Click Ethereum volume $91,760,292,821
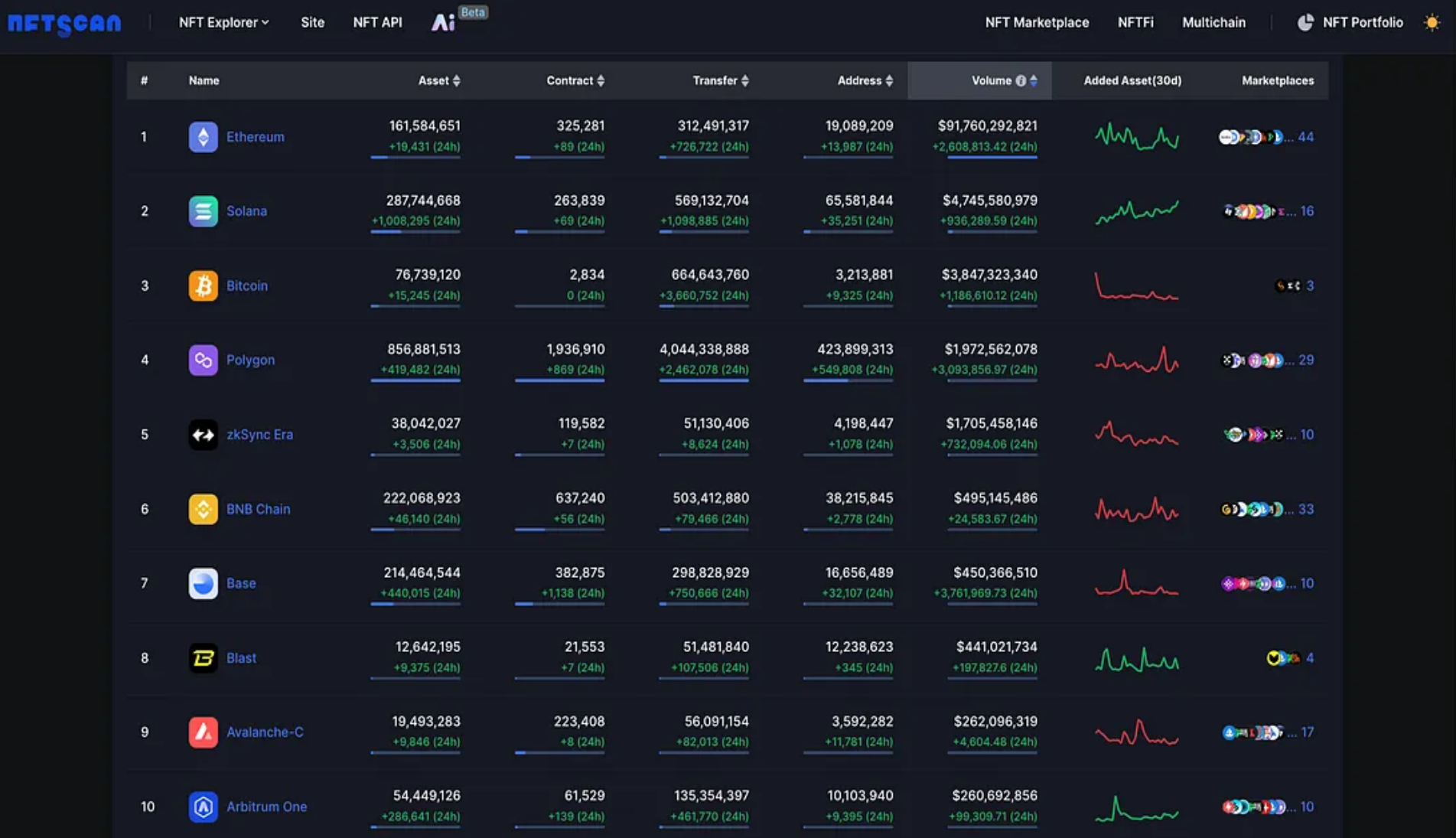The height and width of the screenshot is (838, 1456). click(987, 126)
